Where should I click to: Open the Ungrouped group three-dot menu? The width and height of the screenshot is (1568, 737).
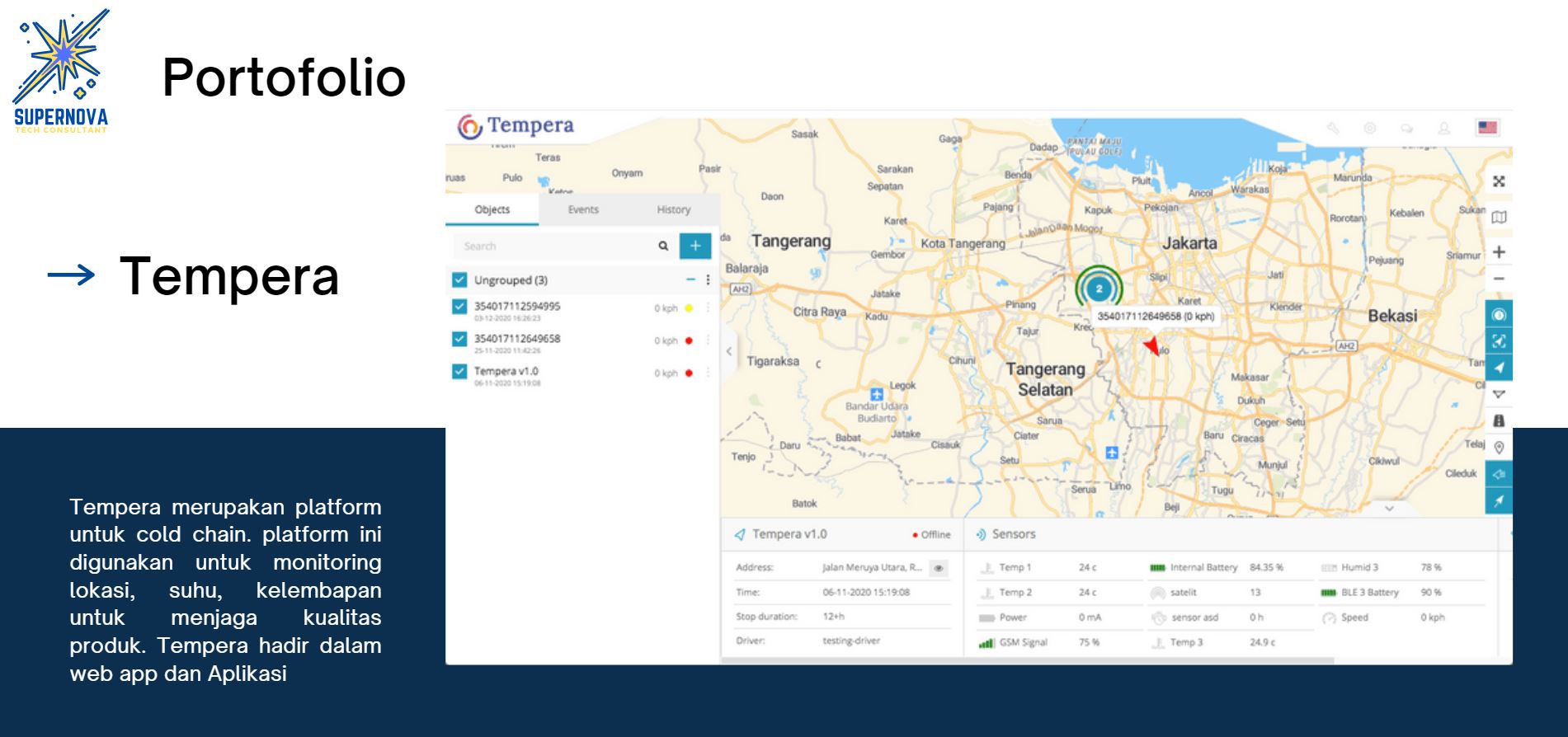[x=708, y=280]
